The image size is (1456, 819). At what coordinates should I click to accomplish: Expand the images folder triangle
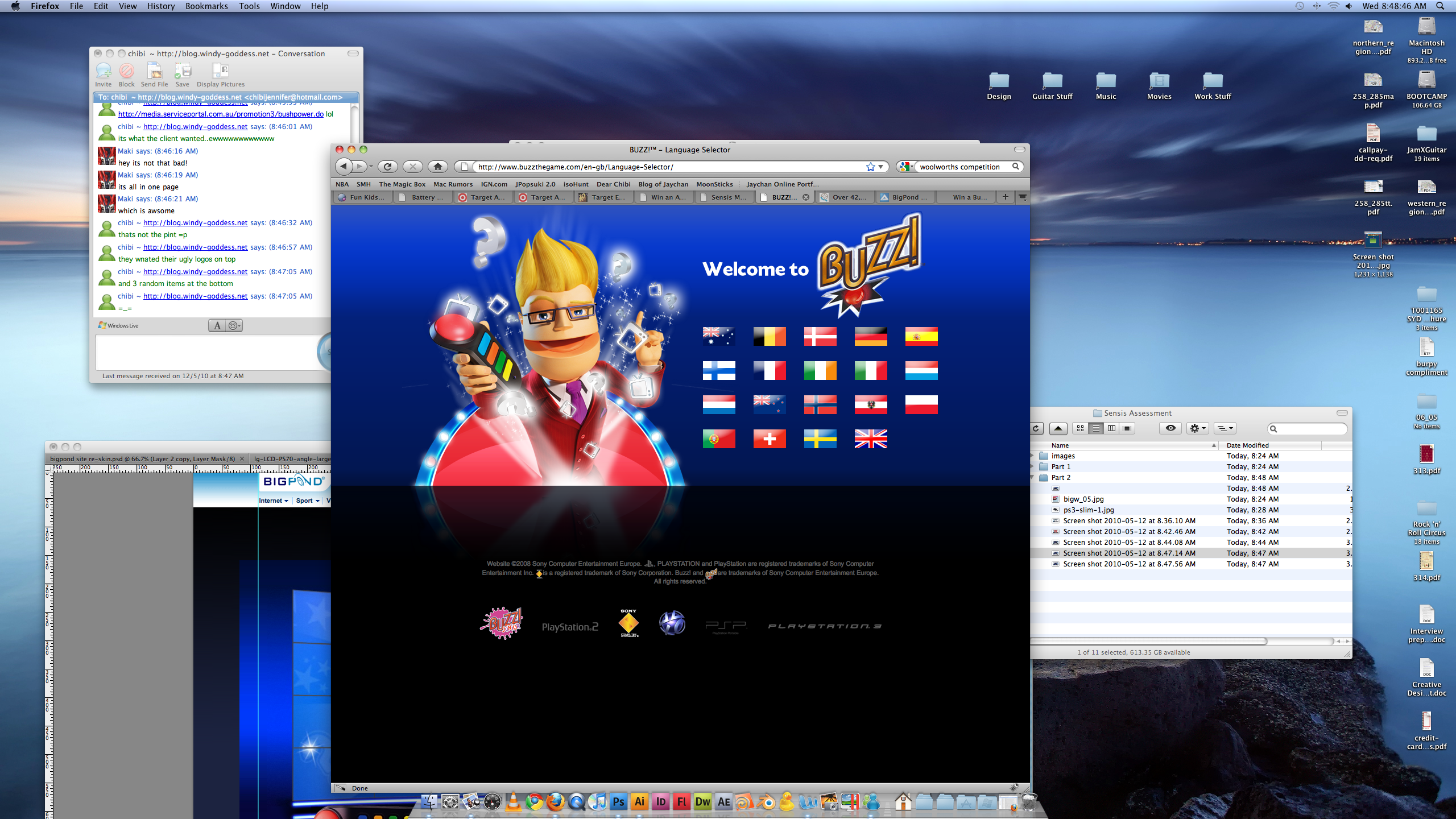1033,456
